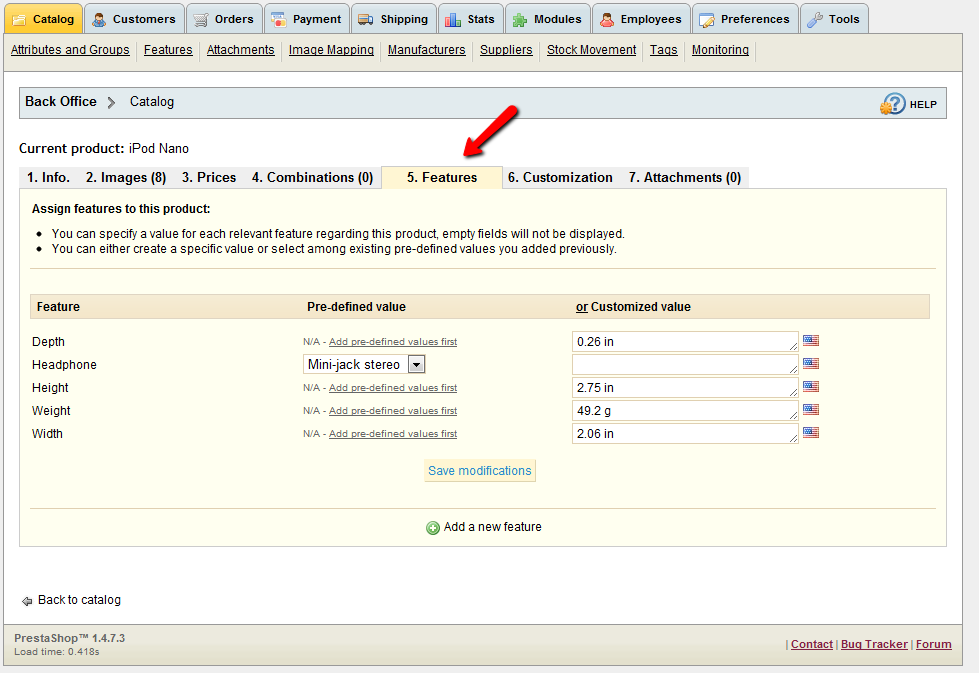
Task: Click the Width customized value field
Action: [685, 434]
